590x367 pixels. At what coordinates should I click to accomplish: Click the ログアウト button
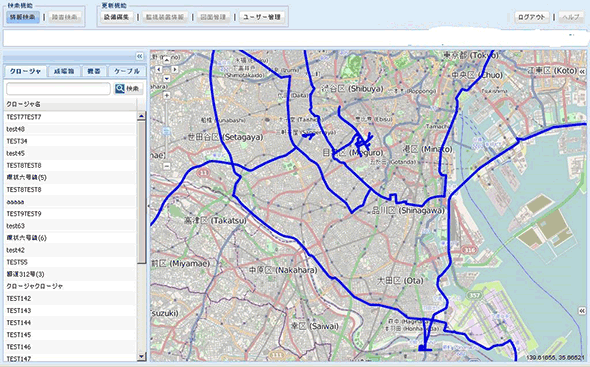532,17
